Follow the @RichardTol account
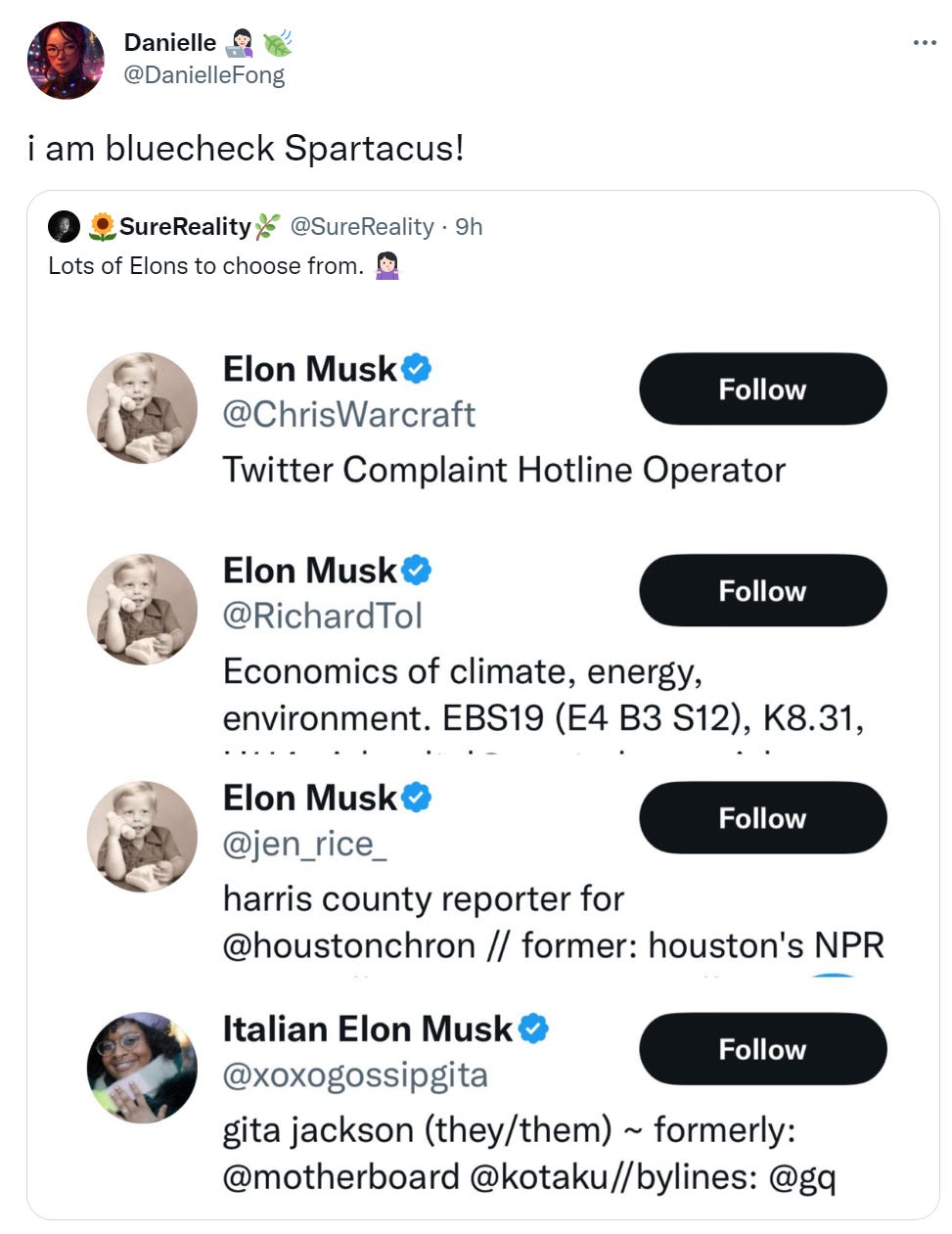 coord(762,591)
